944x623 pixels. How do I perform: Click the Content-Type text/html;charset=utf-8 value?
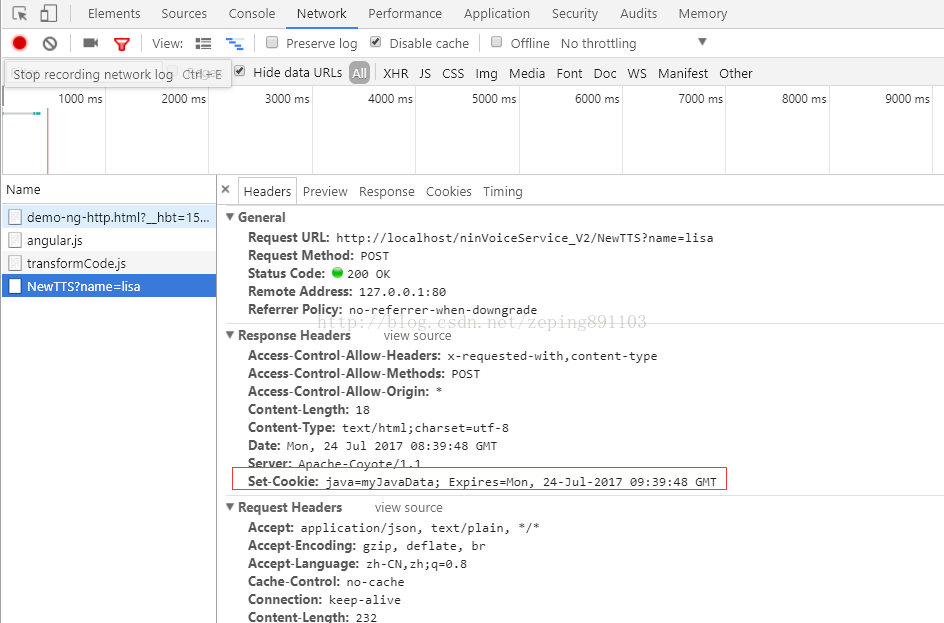(x=425, y=428)
